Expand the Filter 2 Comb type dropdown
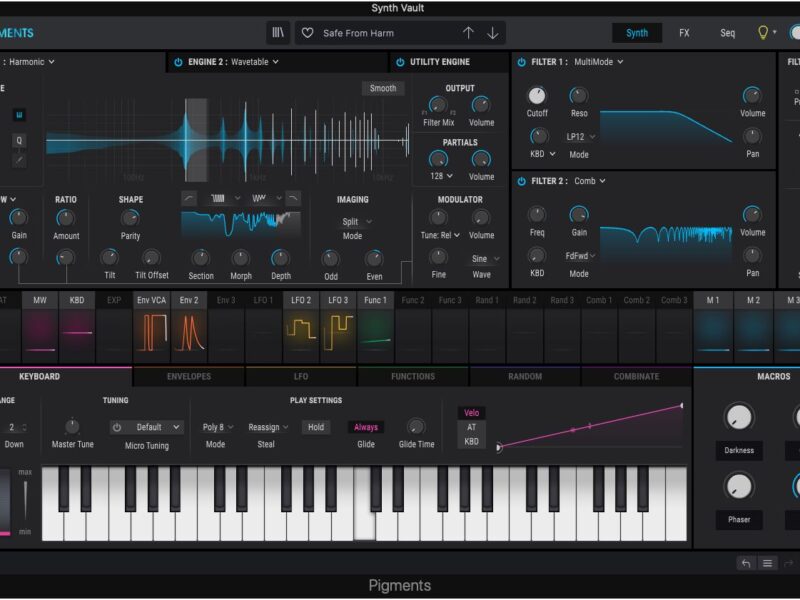 pyautogui.click(x=589, y=181)
